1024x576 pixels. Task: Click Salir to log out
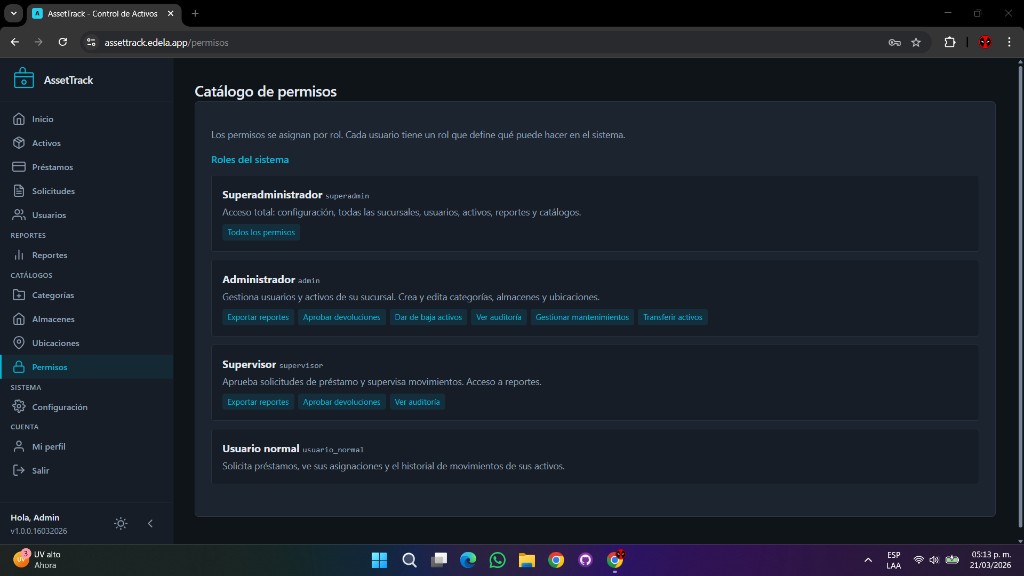tap(38, 470)
